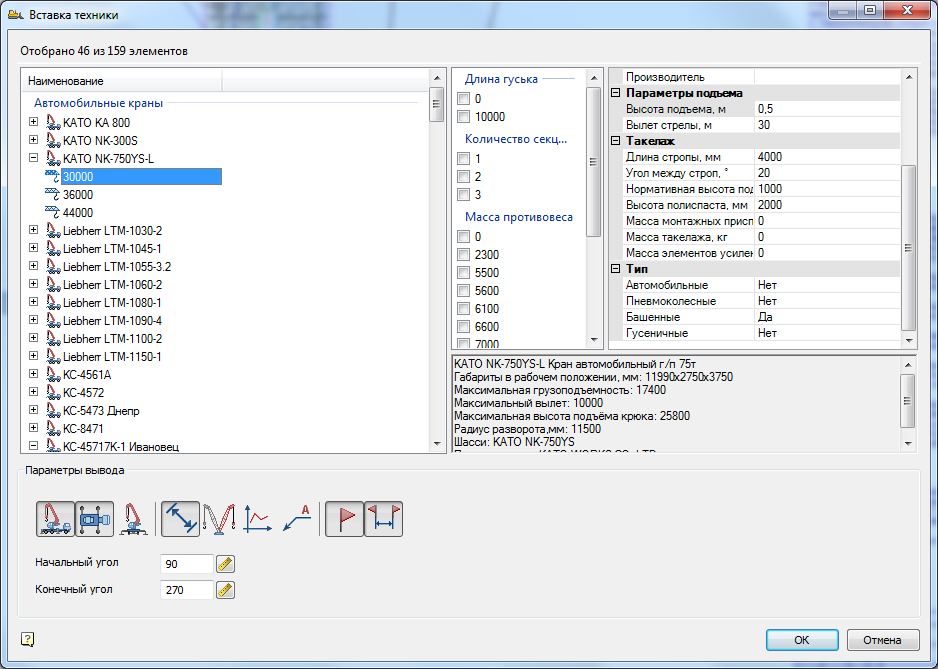Viewport: 938px width, 669px height.
Task: Toggle the two flags with distance icon
Action: (x=383, y=519)
